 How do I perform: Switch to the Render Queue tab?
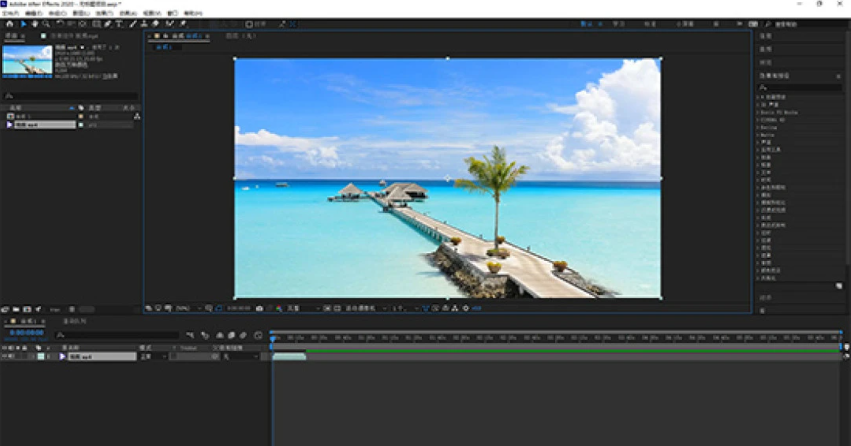[x=76, y=321]
